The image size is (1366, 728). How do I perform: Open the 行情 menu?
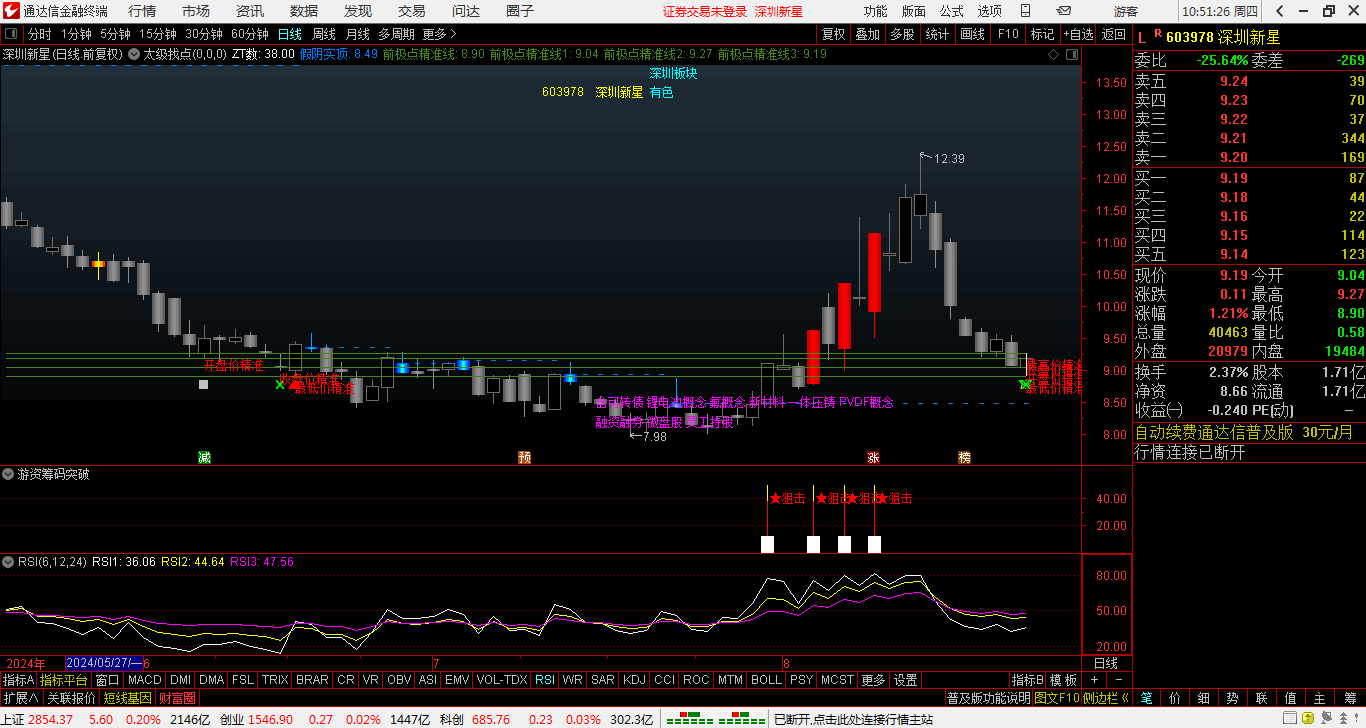(x=143, y=11)
